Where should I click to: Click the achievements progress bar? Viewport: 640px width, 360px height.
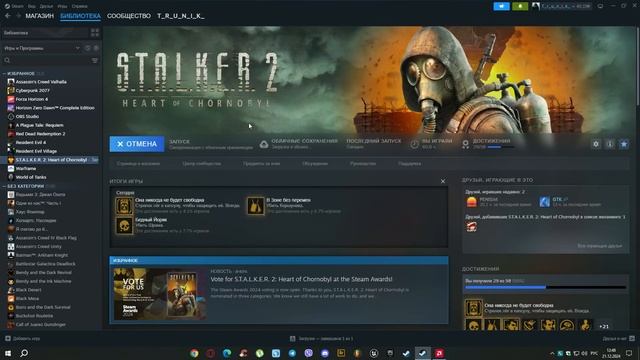coord(545,287)
